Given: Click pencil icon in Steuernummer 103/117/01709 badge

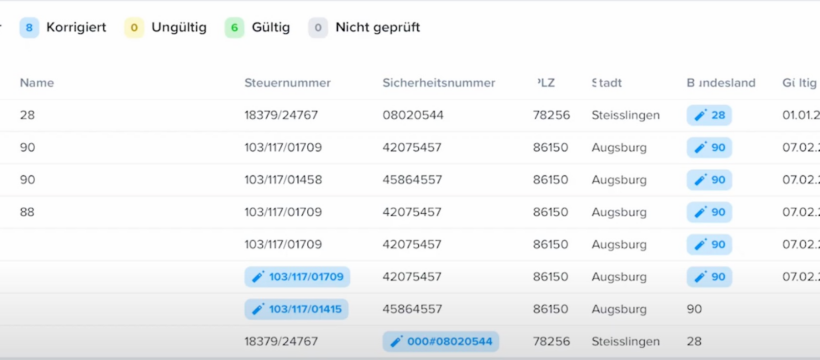Looking at the screenshot, I should coord(258,277).
